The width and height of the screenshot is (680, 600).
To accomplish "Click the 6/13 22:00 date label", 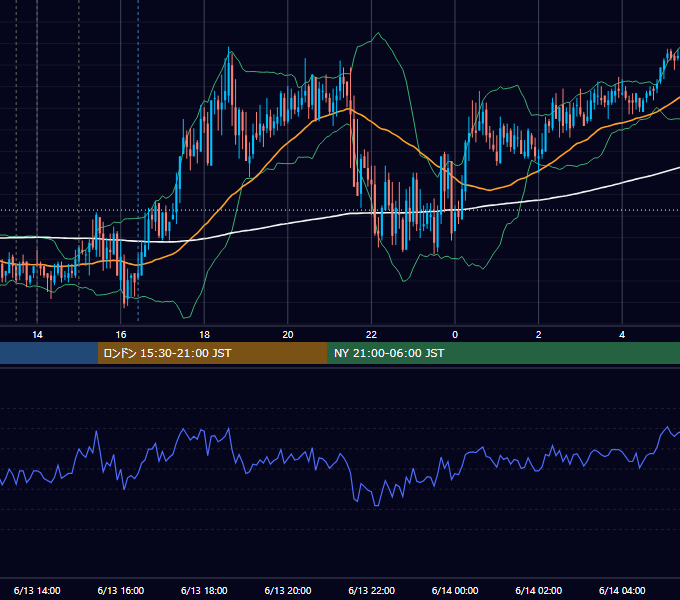I will pyautogui.click(x=372, y=590).
